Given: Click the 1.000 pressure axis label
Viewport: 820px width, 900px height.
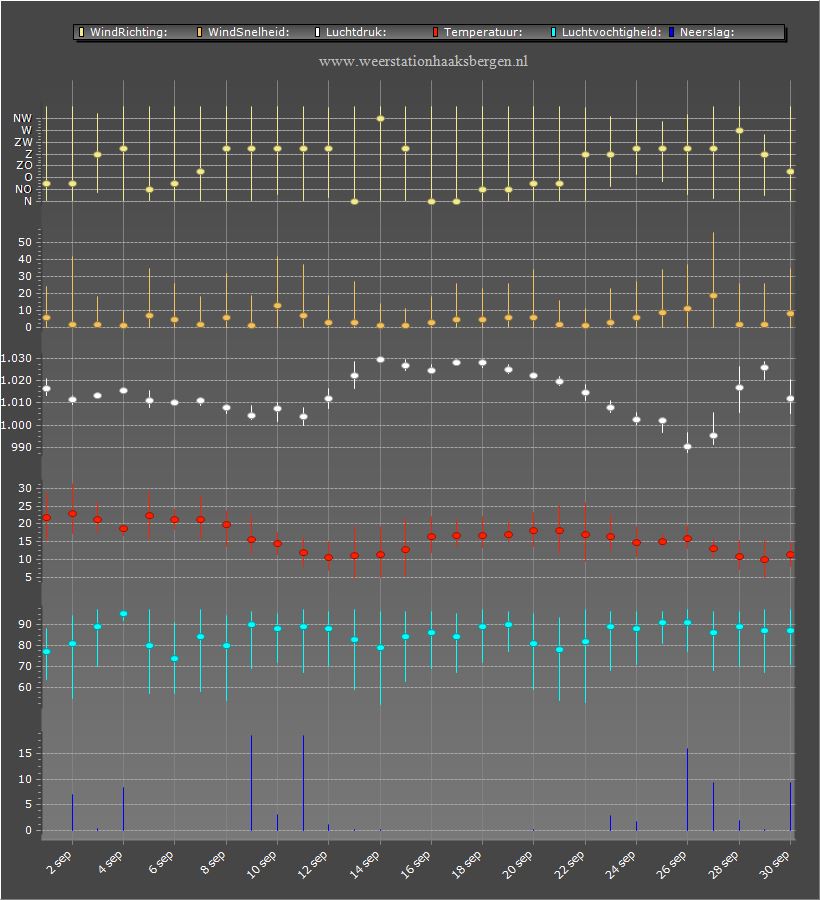Looking at the screenshot, I should point(16,425).
